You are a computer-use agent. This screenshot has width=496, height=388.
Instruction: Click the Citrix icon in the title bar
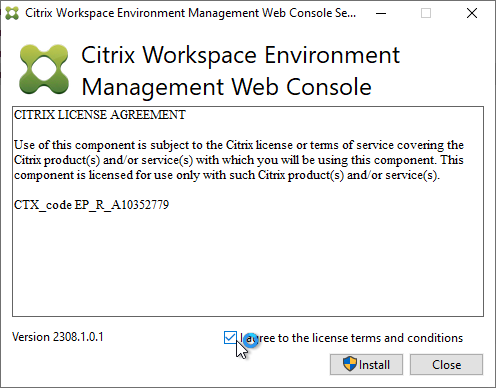tap(12, 13)
